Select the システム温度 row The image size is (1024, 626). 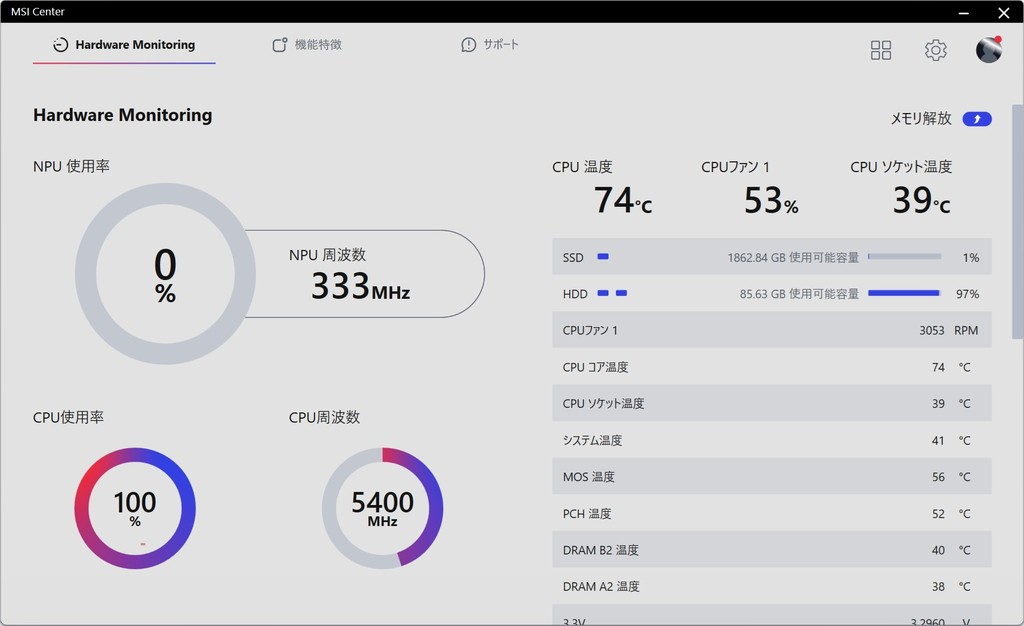click(x=772, y=440)
